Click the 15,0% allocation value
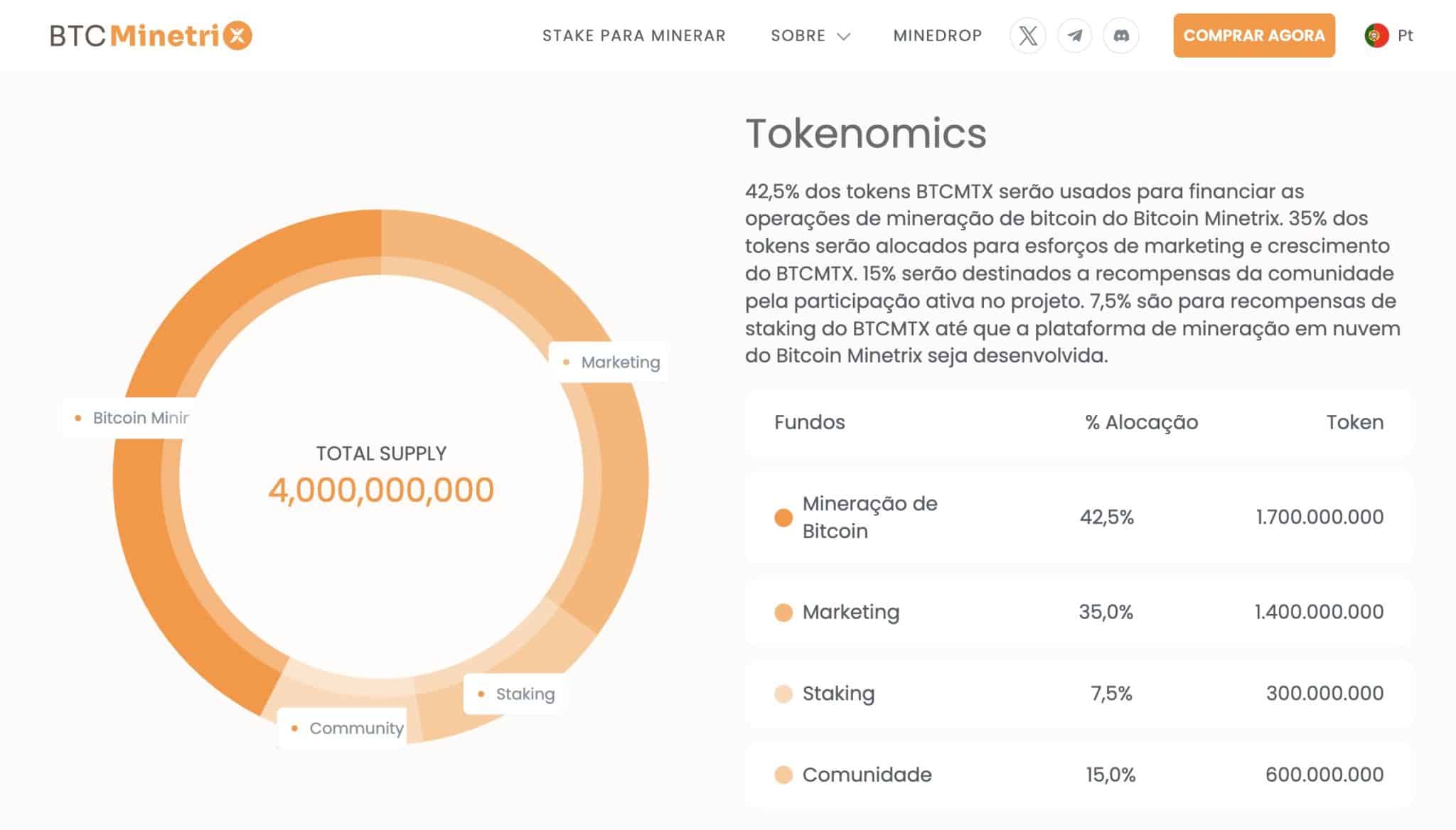 pos(1110,775)
